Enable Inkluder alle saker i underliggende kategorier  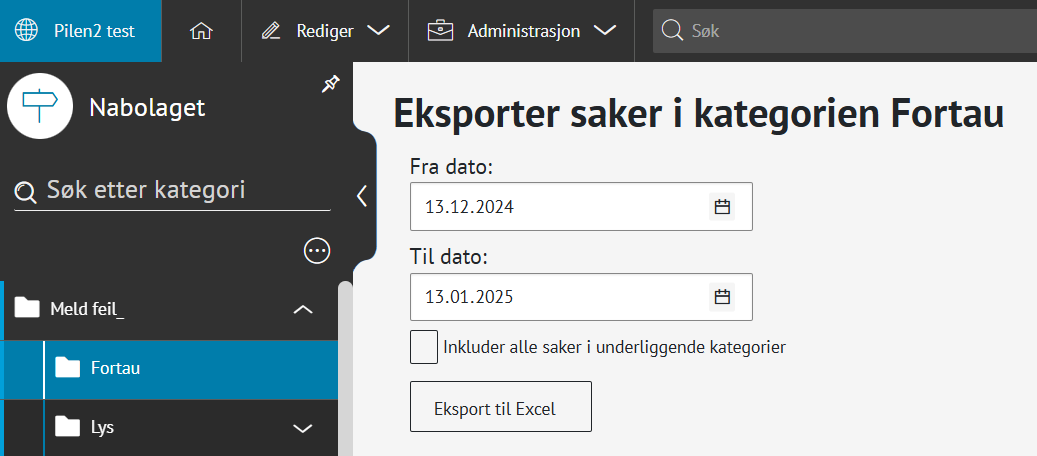(424, 348)
